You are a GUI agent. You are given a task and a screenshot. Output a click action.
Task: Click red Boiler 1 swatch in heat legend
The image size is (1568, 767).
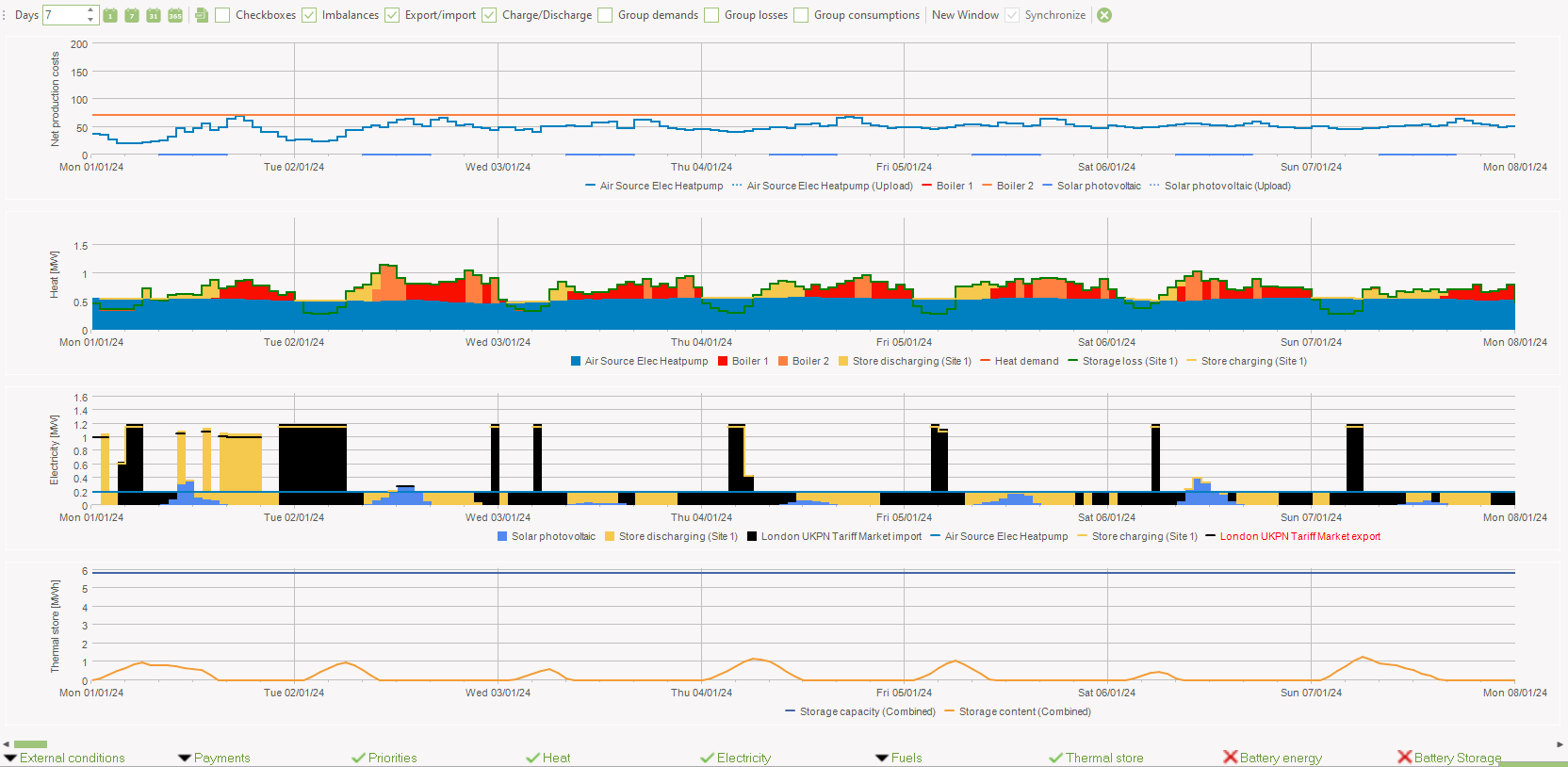723,361
